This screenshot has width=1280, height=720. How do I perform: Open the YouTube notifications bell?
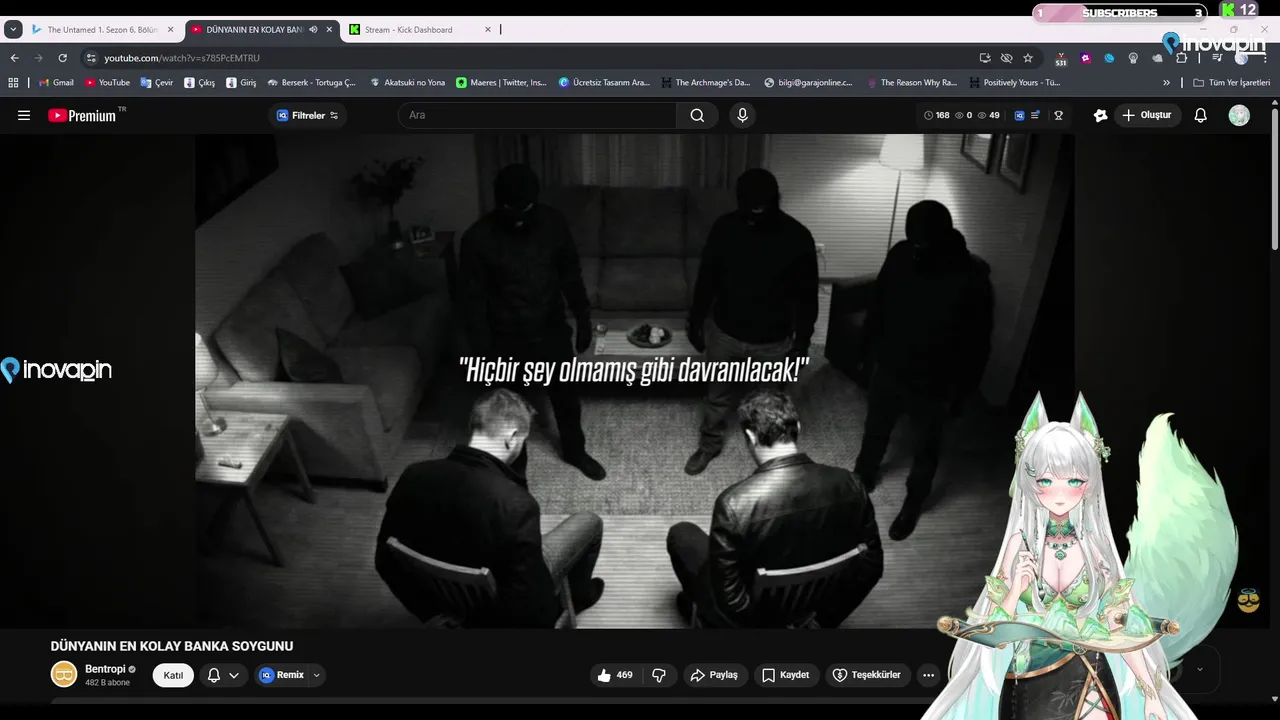pyautogui.click(x=1201, y=115)
